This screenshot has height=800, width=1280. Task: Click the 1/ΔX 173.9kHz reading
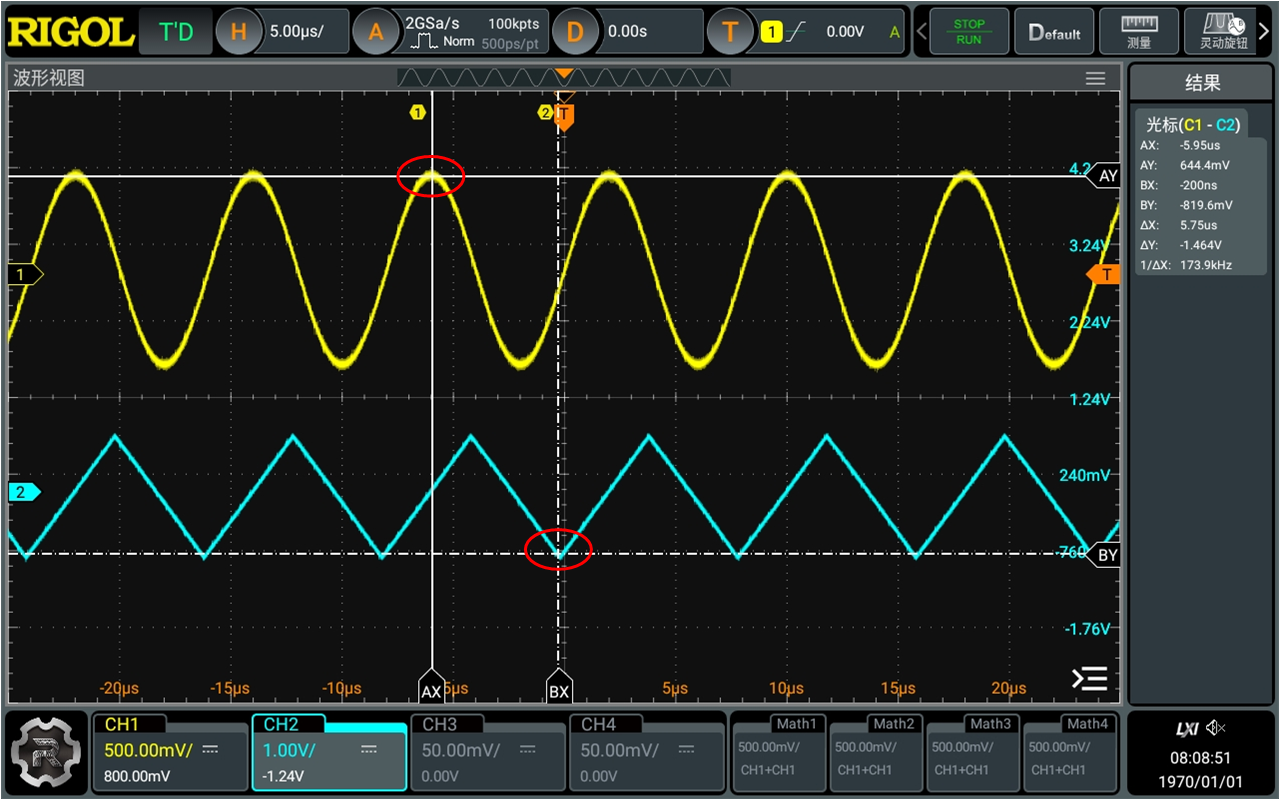coord(1203,265)
